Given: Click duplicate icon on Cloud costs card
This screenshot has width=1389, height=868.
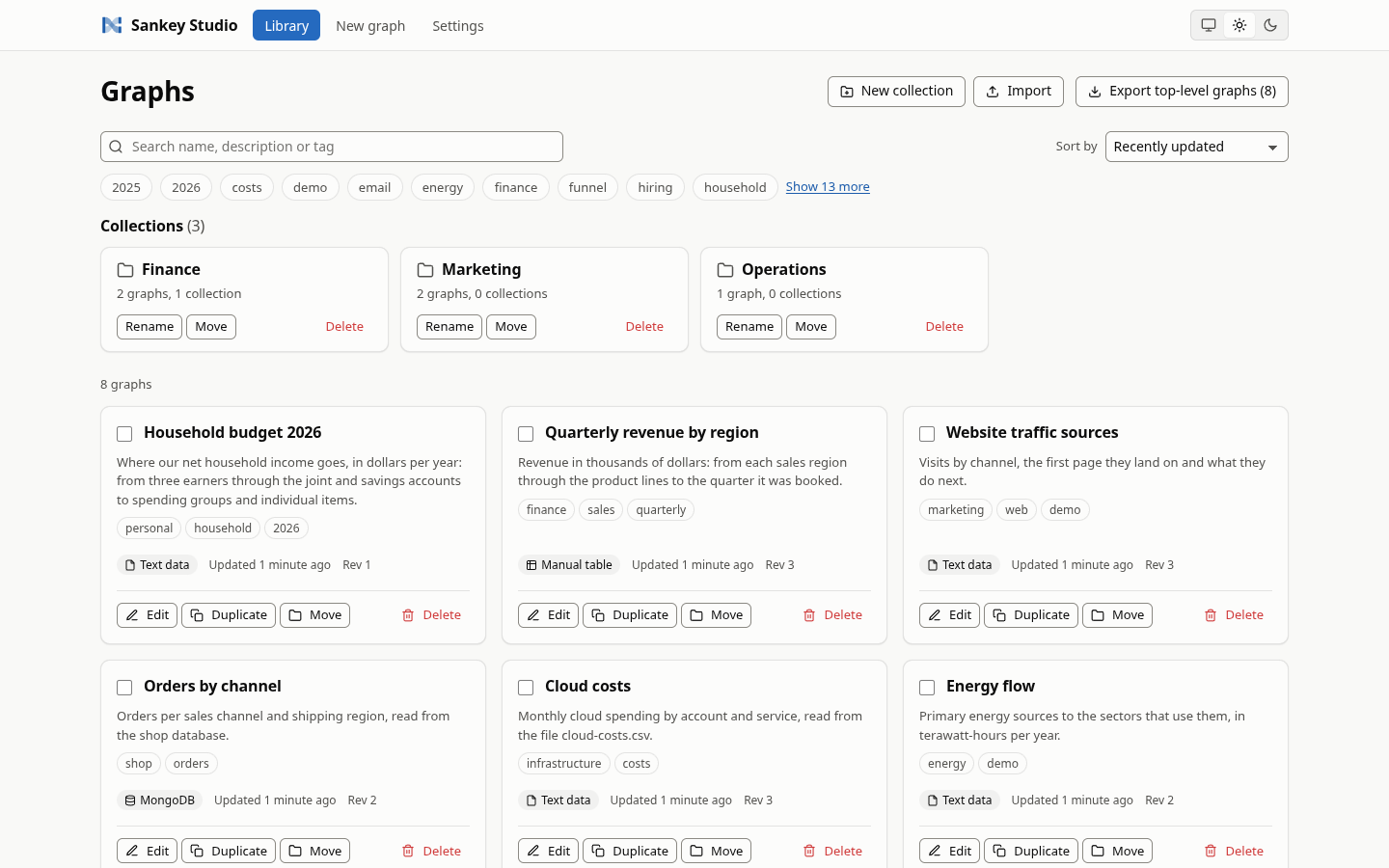Looking at the screenshot, I should pyautogui.click(x=598, y=851).
